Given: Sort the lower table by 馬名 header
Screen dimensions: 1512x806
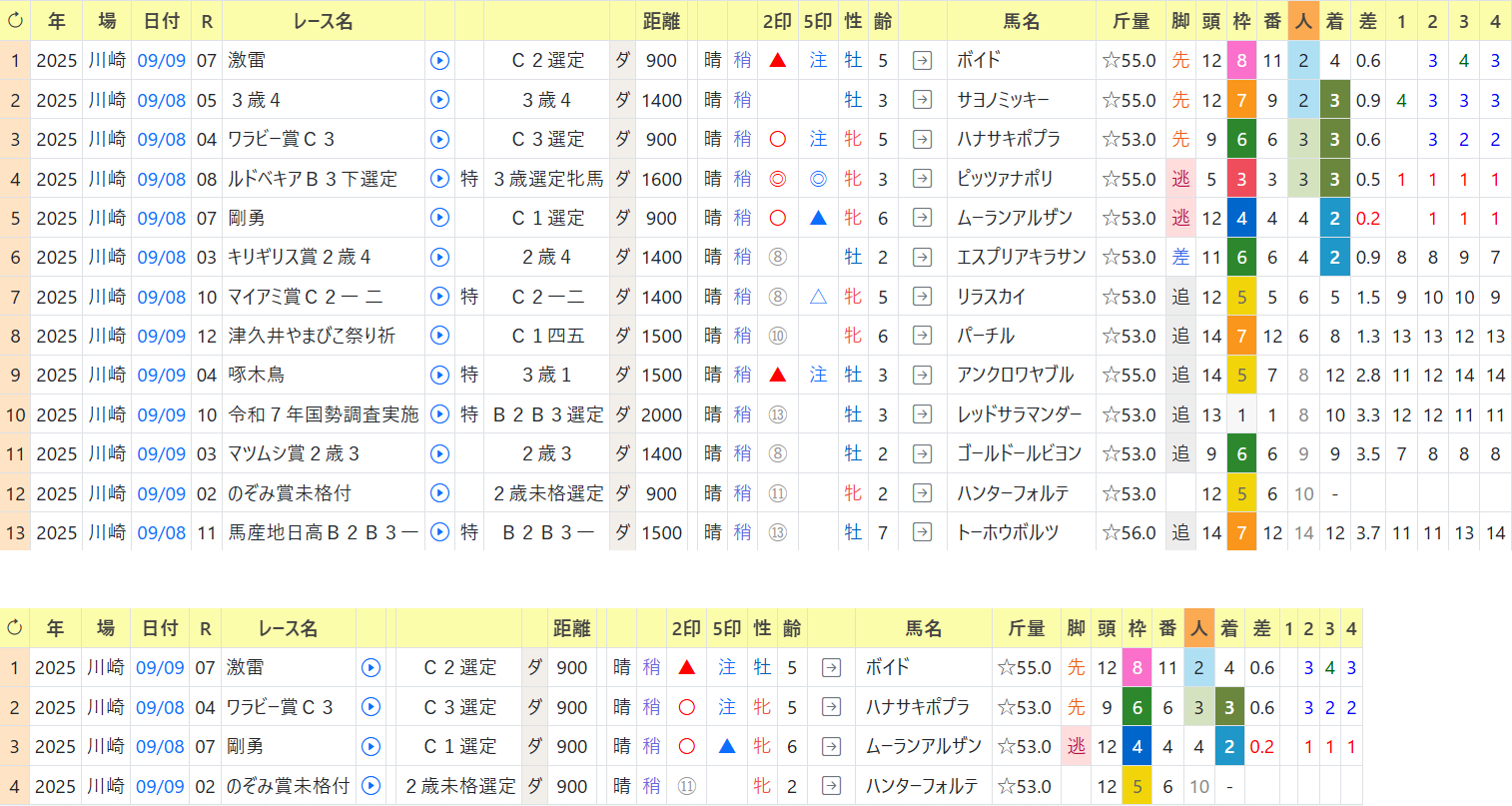Looking at the screenshot, I should coord(924,628).
